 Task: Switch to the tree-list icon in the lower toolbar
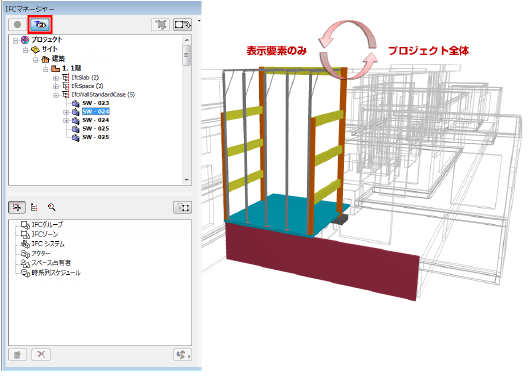coord(34,207)
